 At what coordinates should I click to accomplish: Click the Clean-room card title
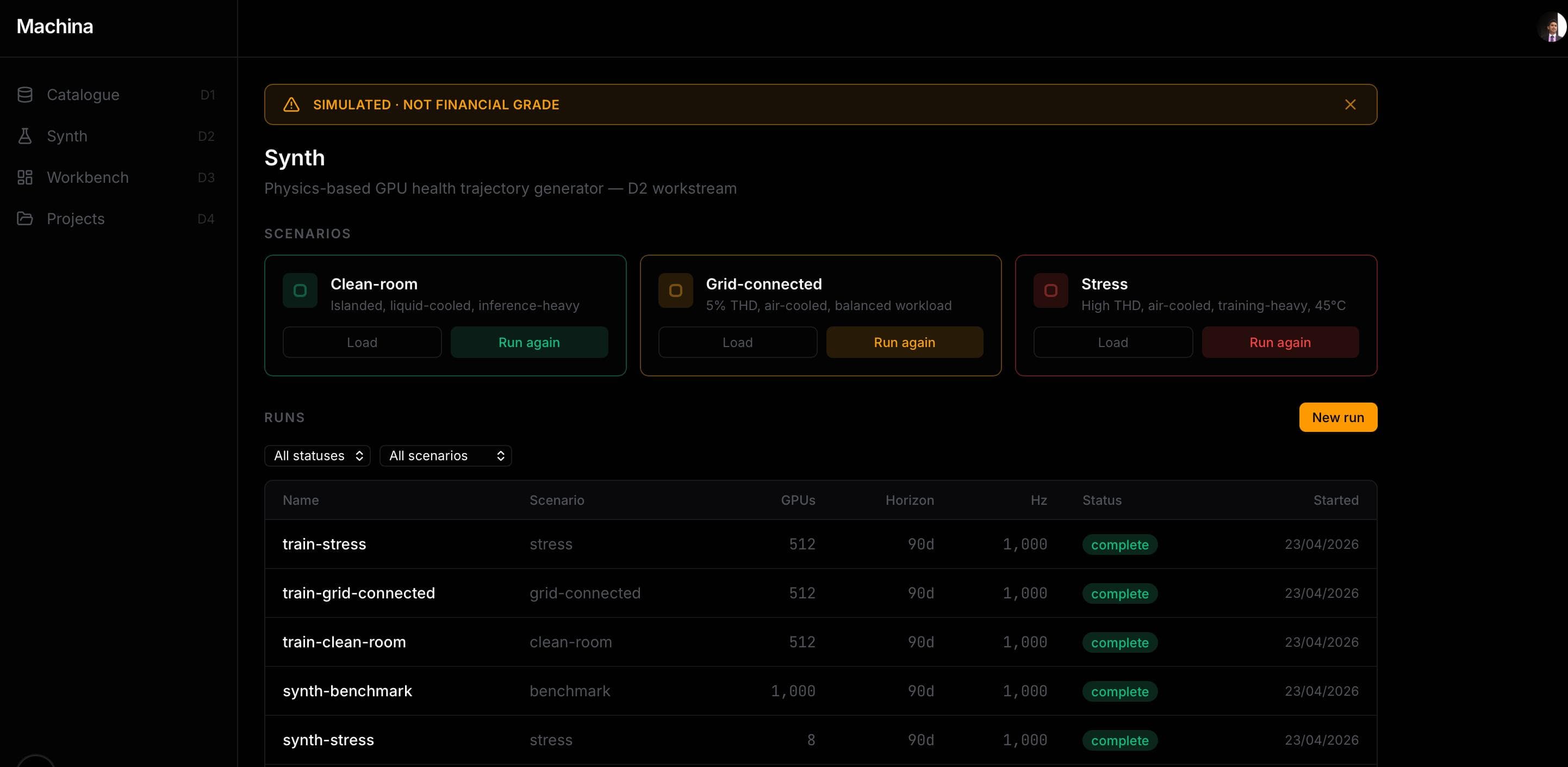point(374,284)
